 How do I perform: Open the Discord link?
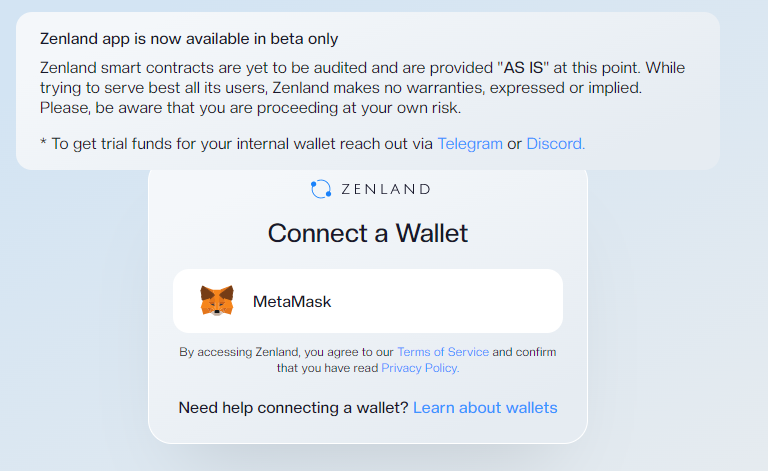point(555,144)
